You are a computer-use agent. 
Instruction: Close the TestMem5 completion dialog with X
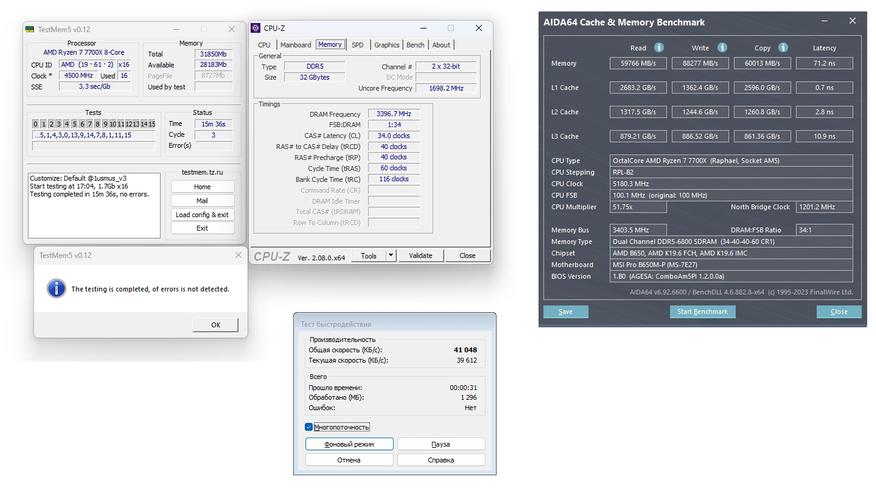coord(237,256)
